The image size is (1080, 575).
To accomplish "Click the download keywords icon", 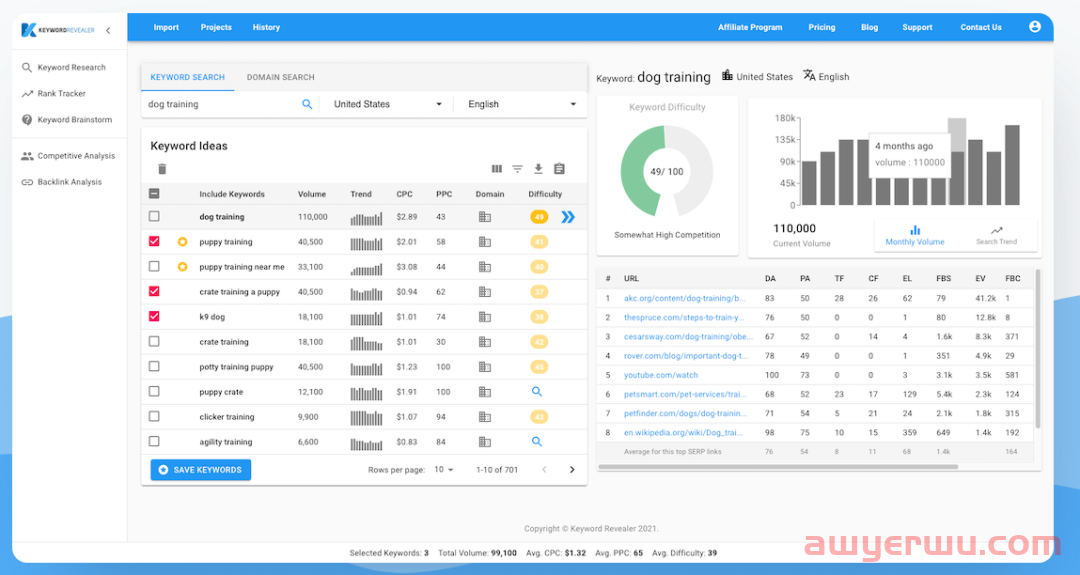I will tap(539, 169).
